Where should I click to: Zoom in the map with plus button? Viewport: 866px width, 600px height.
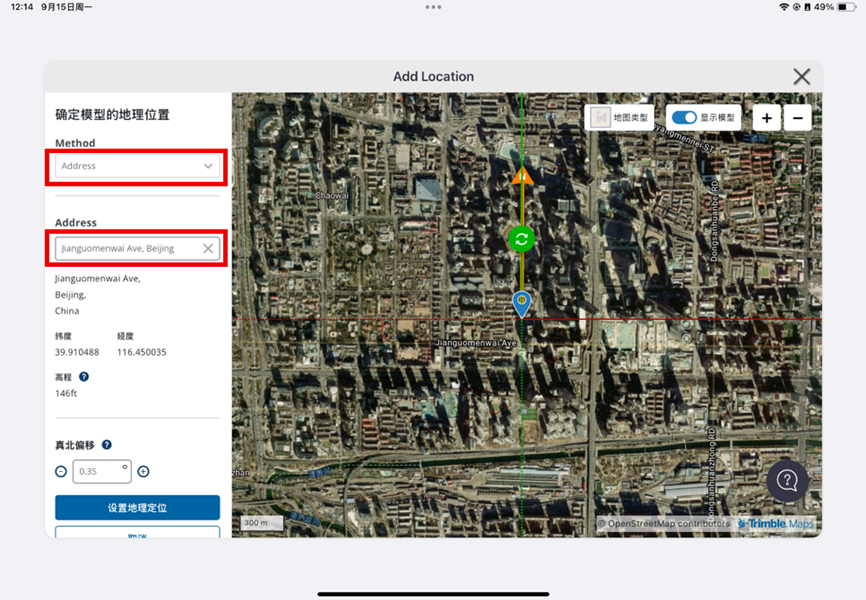click(766, 118)
